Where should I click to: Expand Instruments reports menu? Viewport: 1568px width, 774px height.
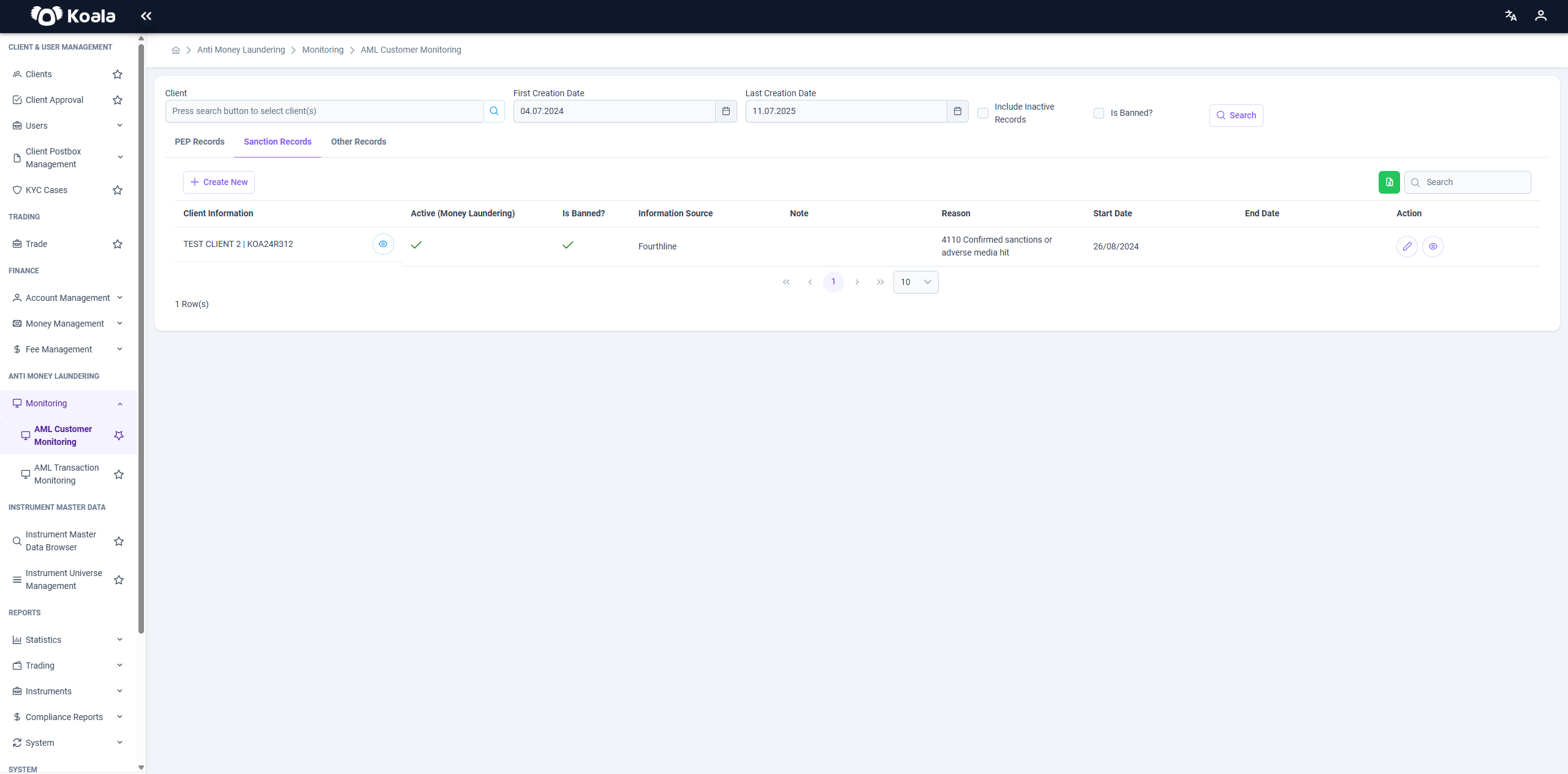(x=67, y=691)
